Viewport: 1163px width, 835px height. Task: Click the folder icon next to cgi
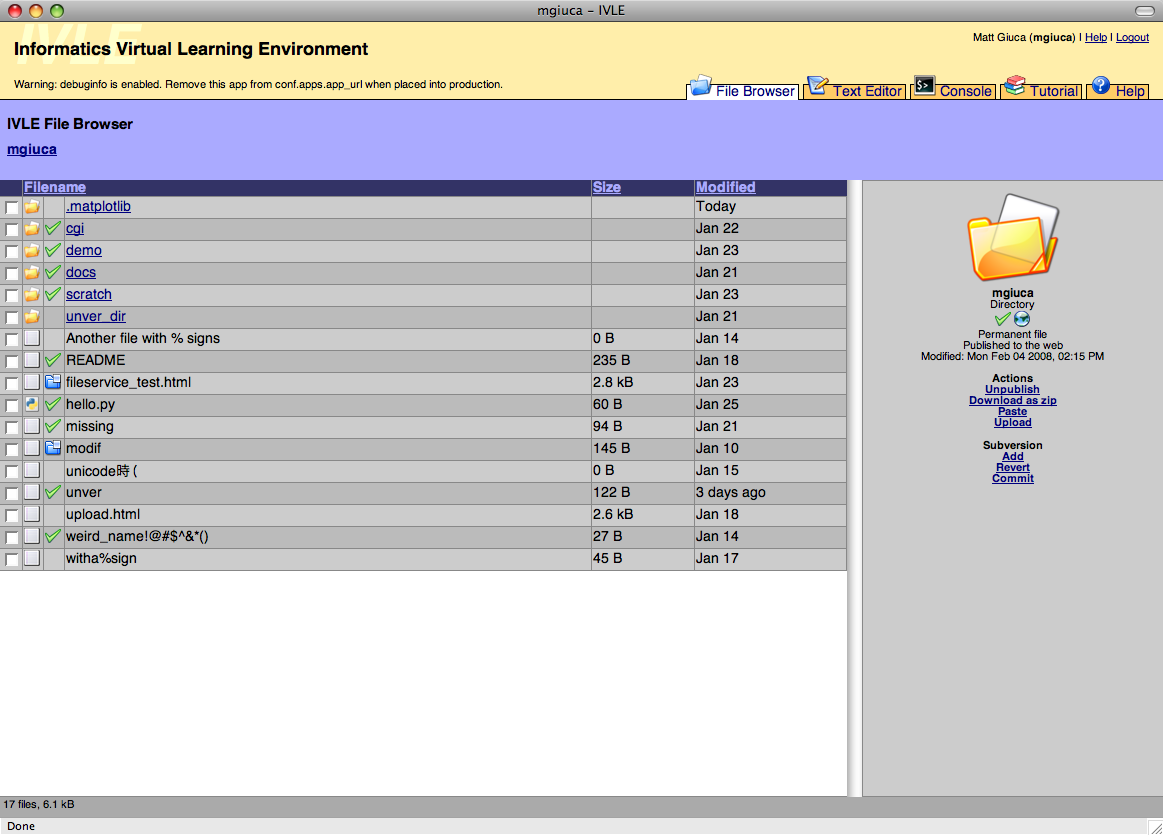[32, 228]
